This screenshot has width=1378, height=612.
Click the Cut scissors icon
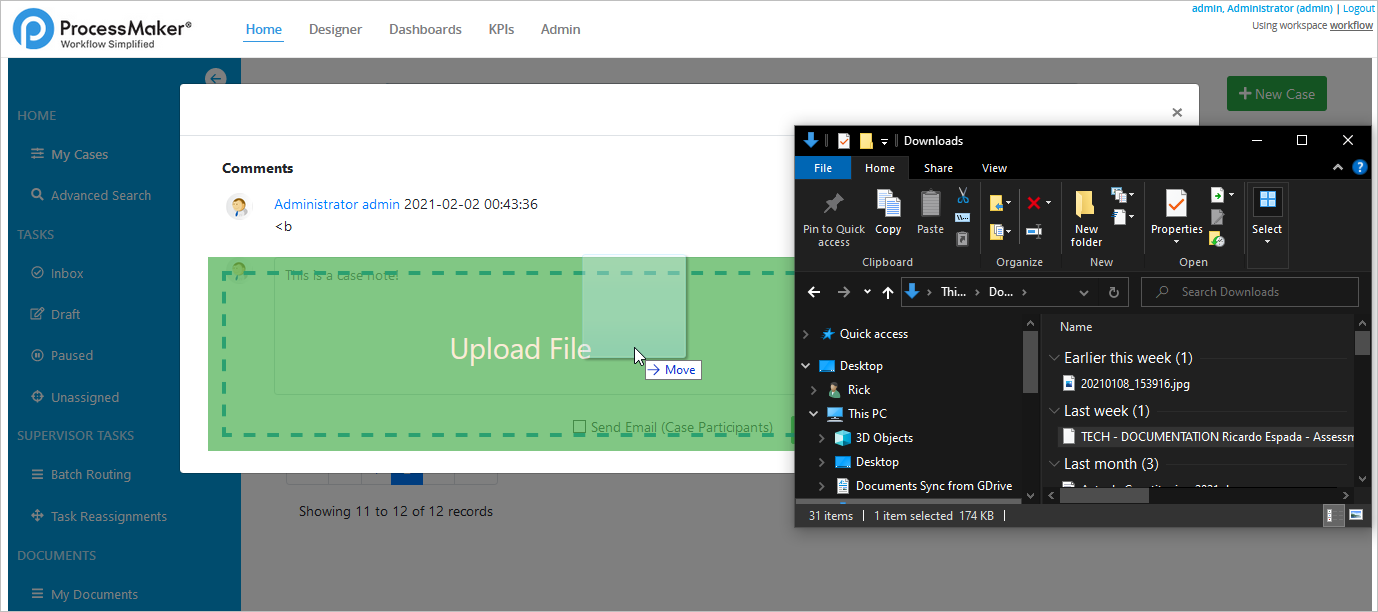click(x=963, y=195)
